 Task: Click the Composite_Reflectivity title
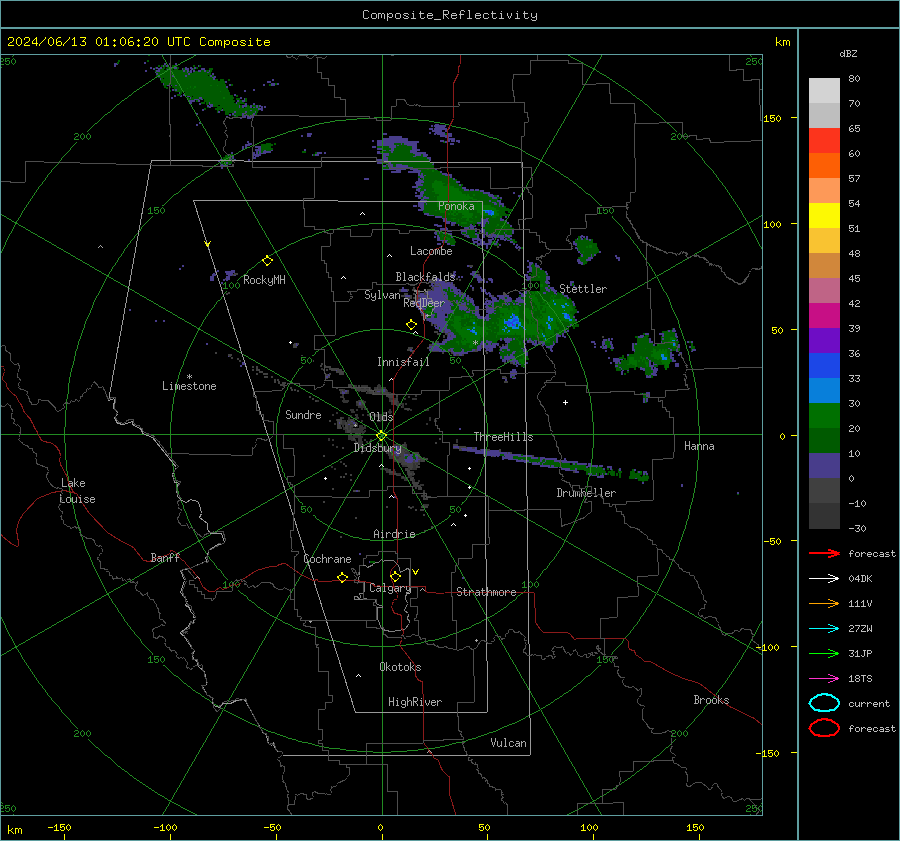tap(449, 15)
